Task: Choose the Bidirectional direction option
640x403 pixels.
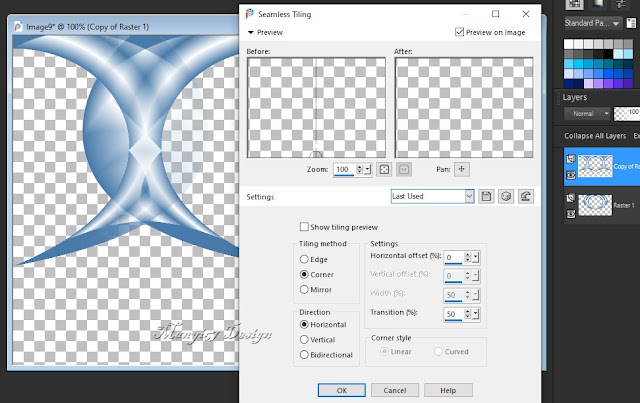Action: click(304, 355)
